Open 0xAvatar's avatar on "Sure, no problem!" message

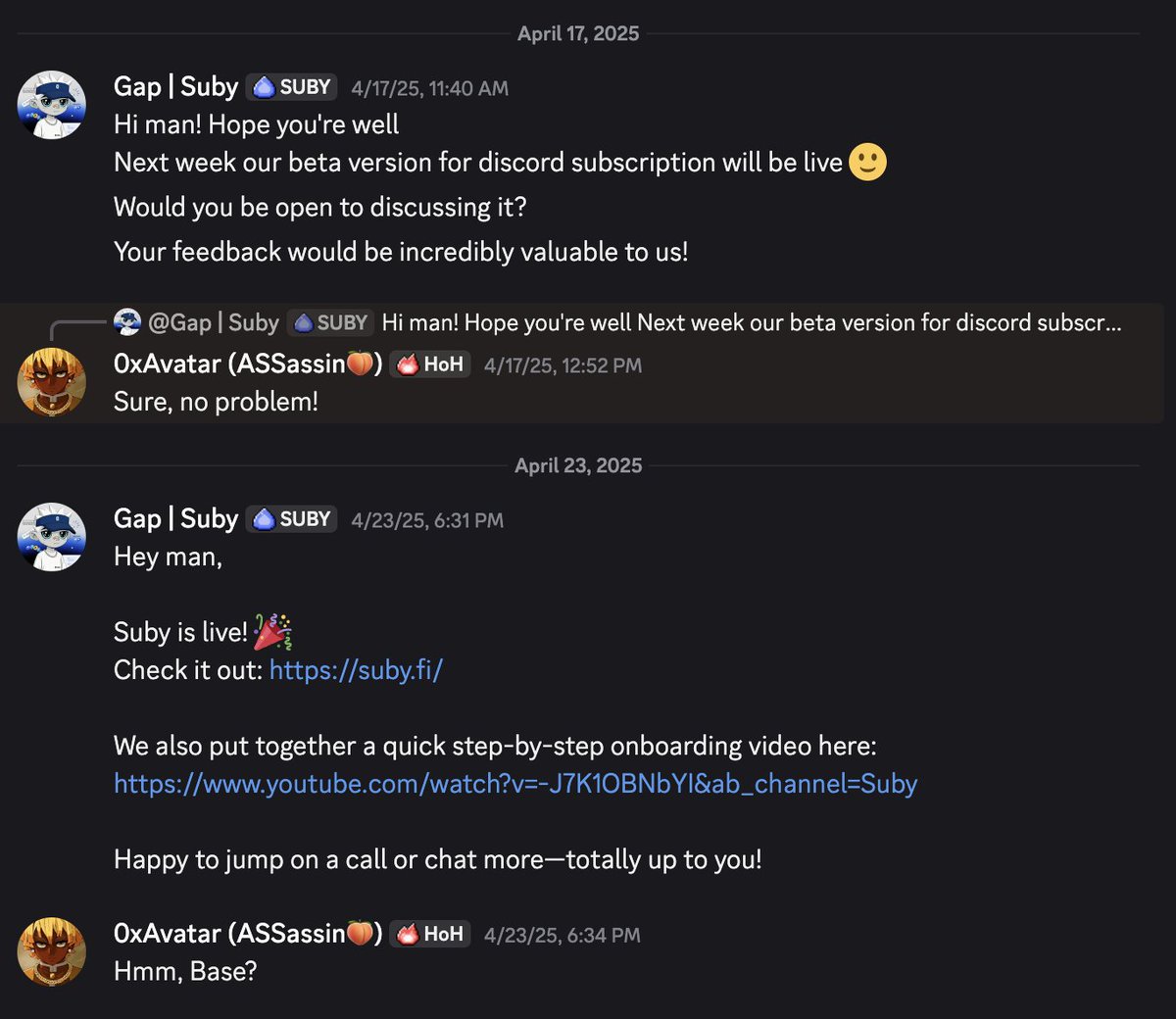point(52,382)
